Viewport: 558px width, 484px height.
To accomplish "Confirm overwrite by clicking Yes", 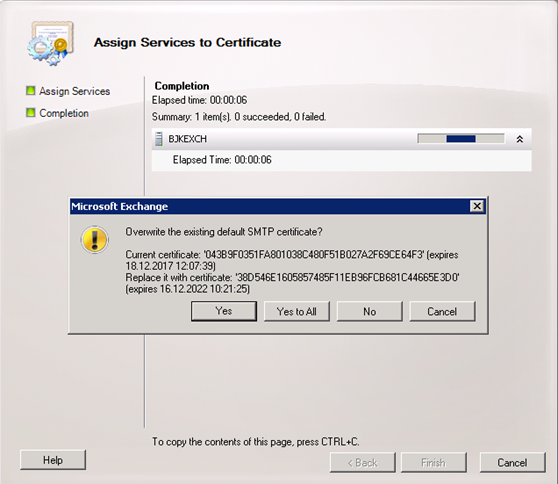I will 223,311.
